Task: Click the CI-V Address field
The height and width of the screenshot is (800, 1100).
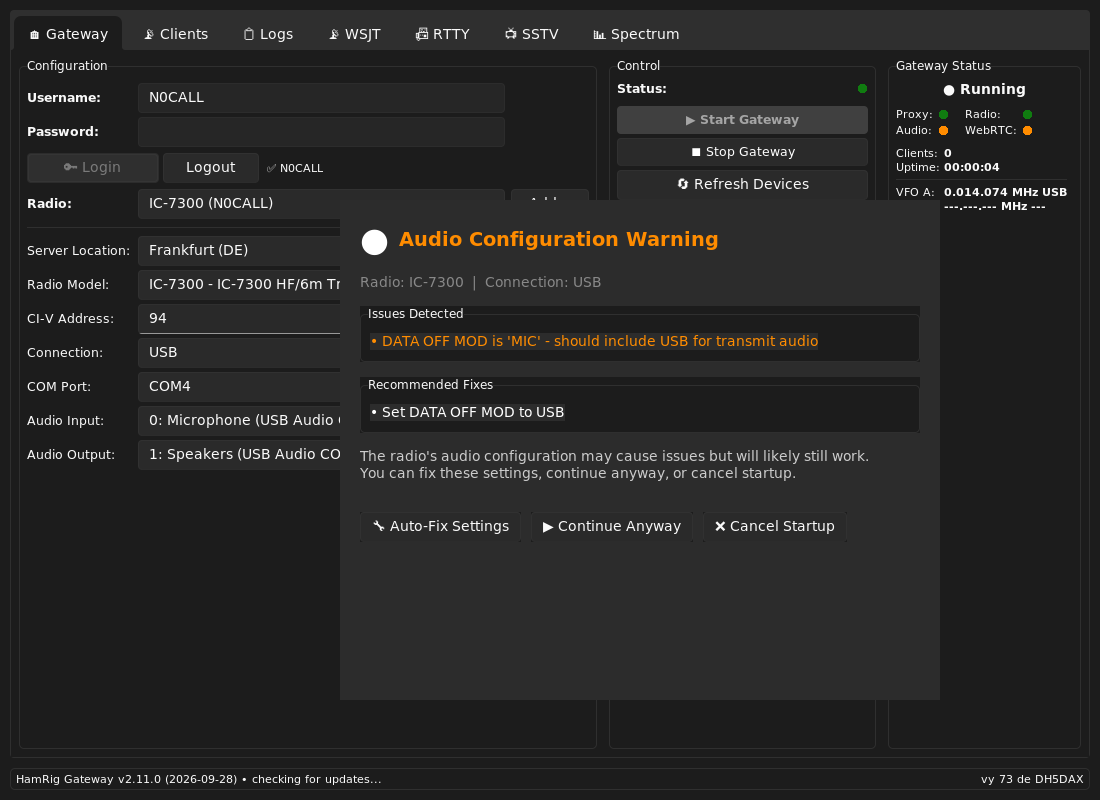Action: 239,319
